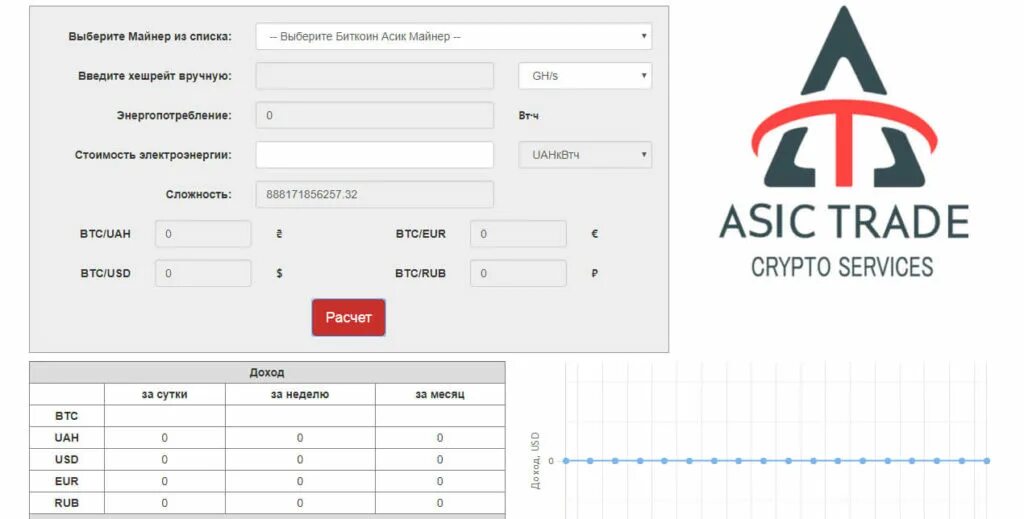
Task: Click the Доход, USD chart axis label
Action: point(535,460)
